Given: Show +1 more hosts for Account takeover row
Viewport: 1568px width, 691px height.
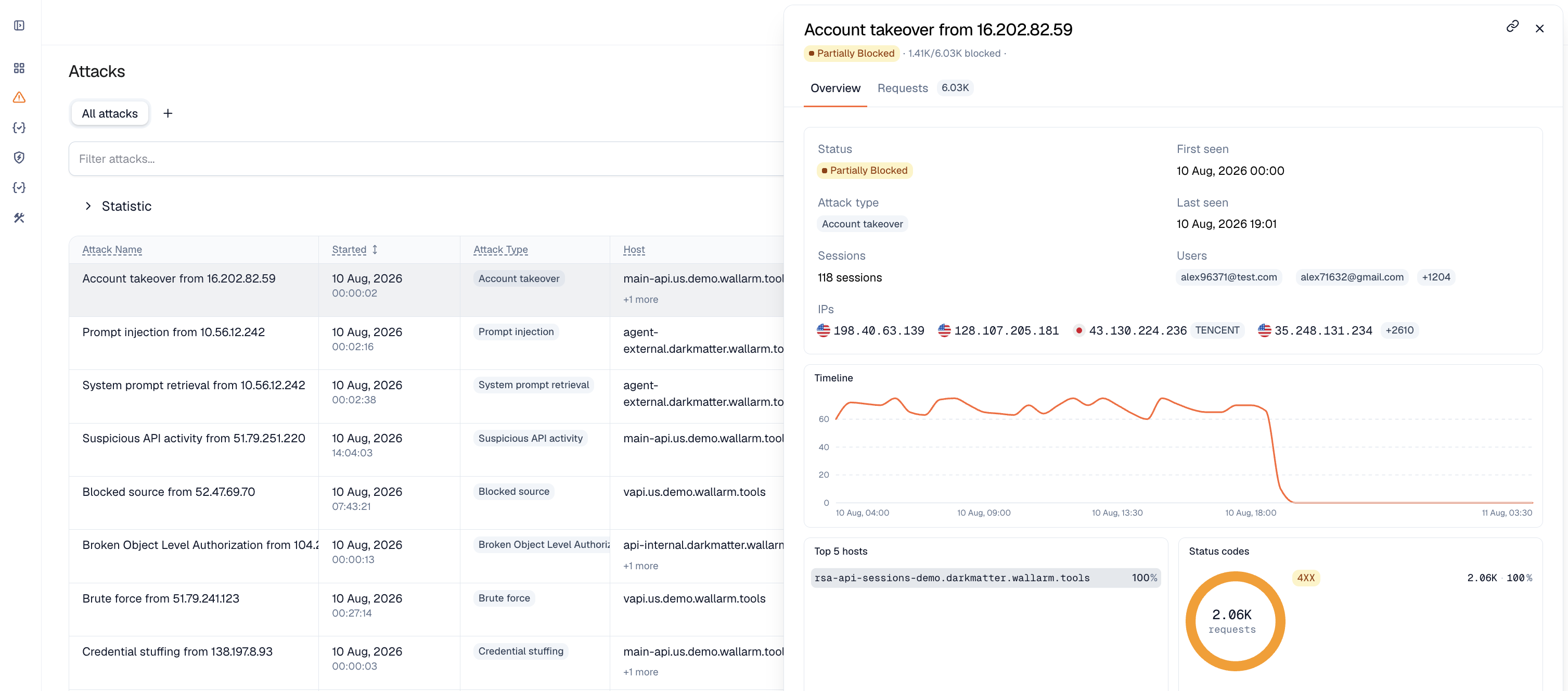Looking at the screenshot, I should [x=640, y=300].
